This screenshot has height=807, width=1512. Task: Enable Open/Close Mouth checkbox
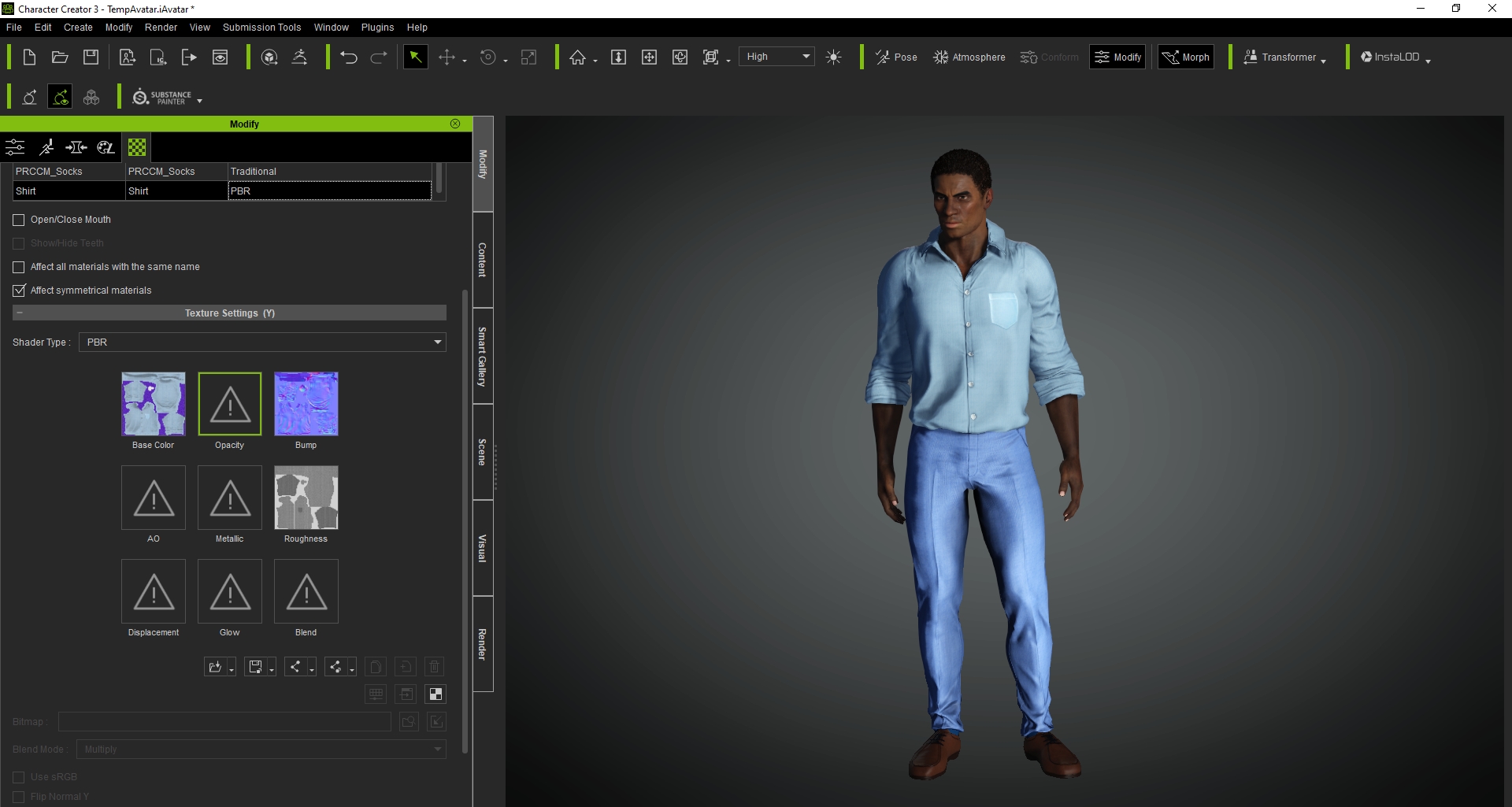tap(19, 220)
